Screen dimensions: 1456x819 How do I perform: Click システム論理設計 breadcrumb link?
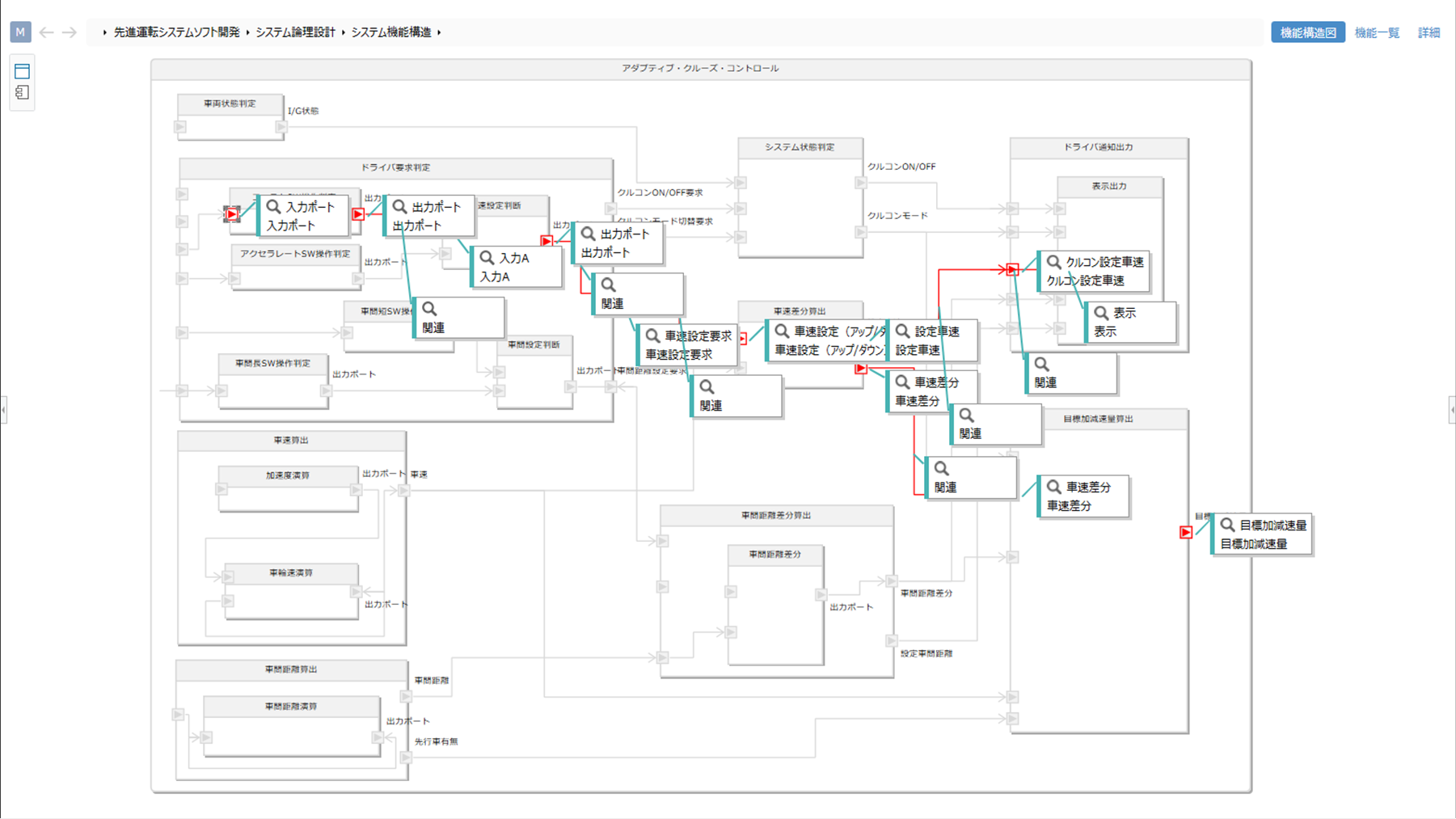pos(295,32)
